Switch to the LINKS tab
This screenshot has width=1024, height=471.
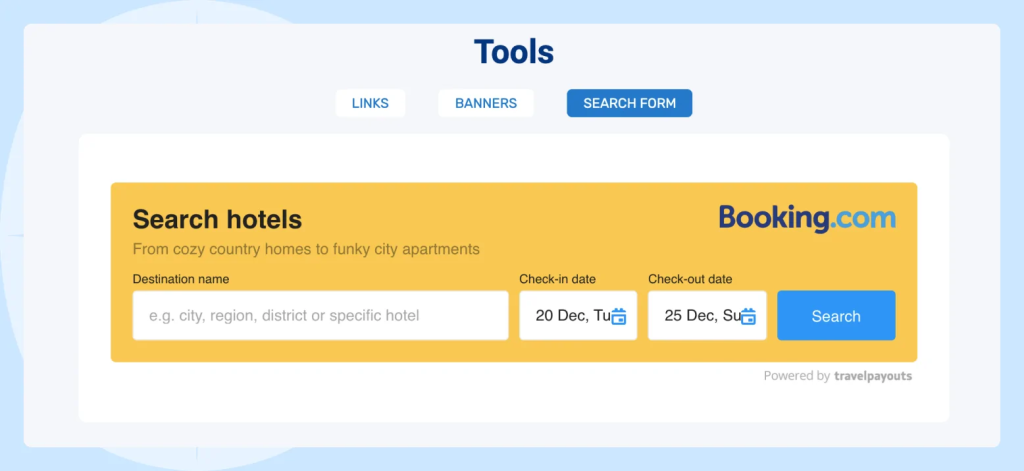pos(370,103)
